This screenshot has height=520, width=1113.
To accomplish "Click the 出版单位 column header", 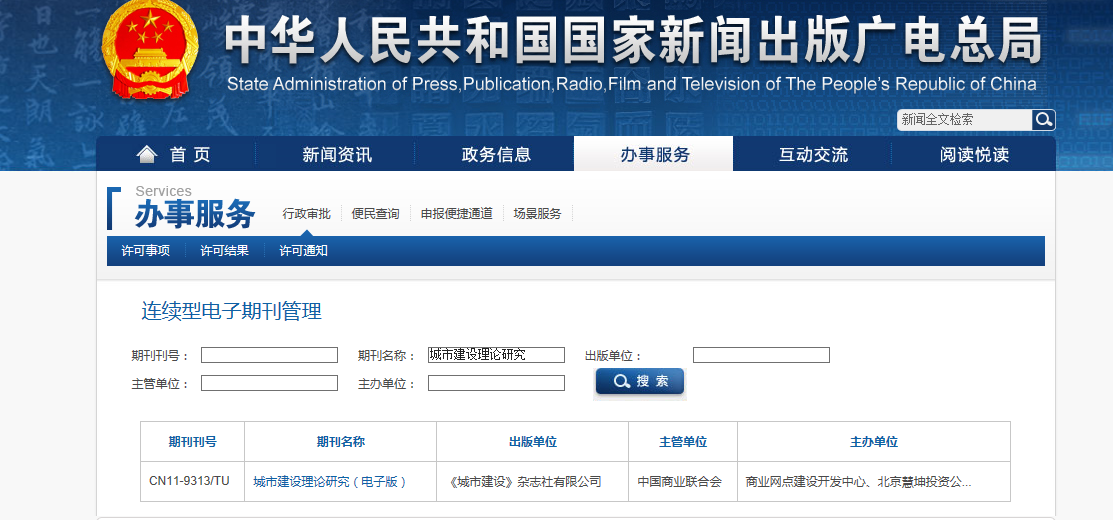I will [532, 442].
